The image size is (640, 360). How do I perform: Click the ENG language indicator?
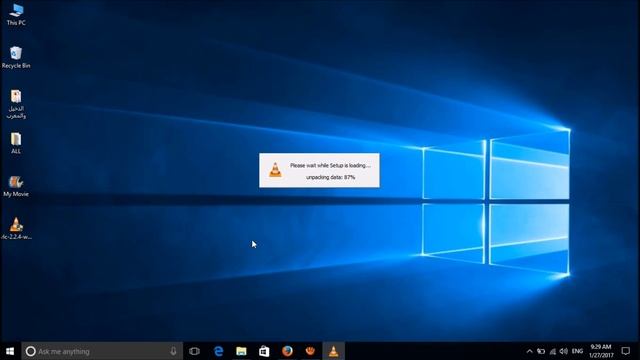(x=577, y=351)
